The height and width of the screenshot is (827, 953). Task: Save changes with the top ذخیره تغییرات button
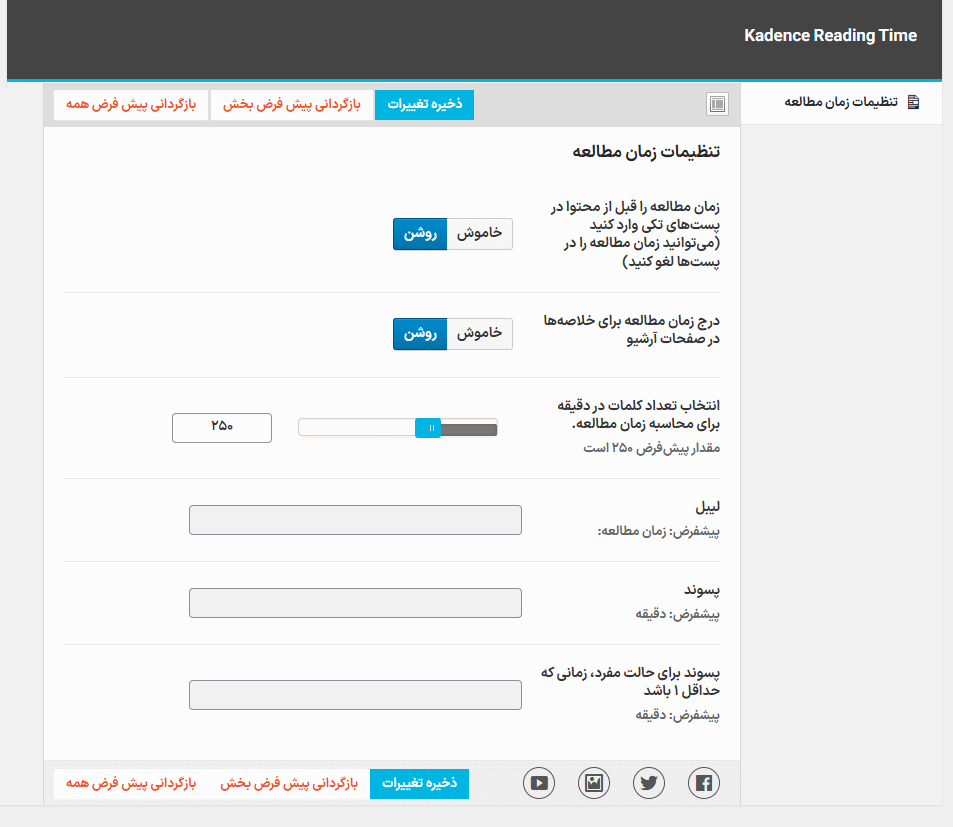pyautogui.click(x=424, y=104)
